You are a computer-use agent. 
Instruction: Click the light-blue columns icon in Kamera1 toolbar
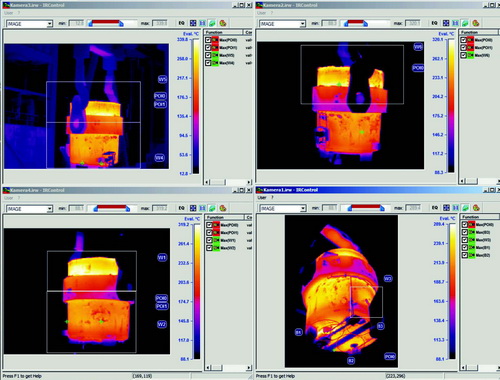pyautogui.click(x=456, y=208)
